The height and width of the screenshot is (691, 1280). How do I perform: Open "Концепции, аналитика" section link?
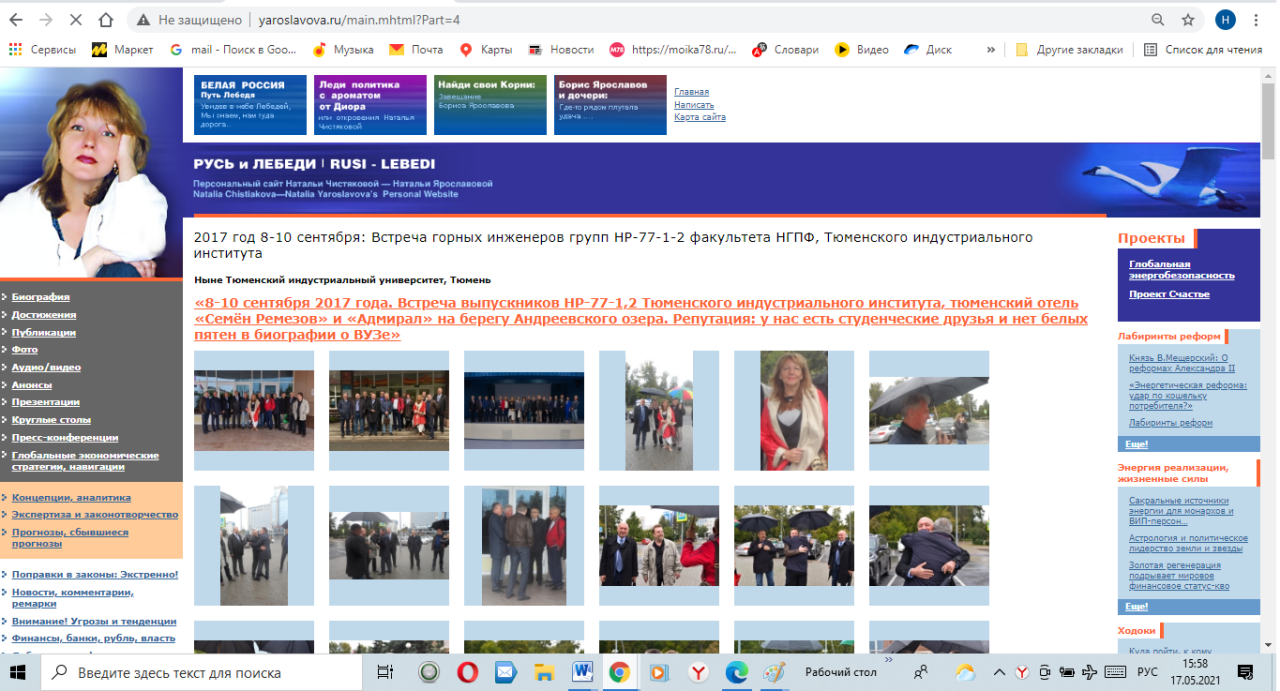click(x=71, y=497)
